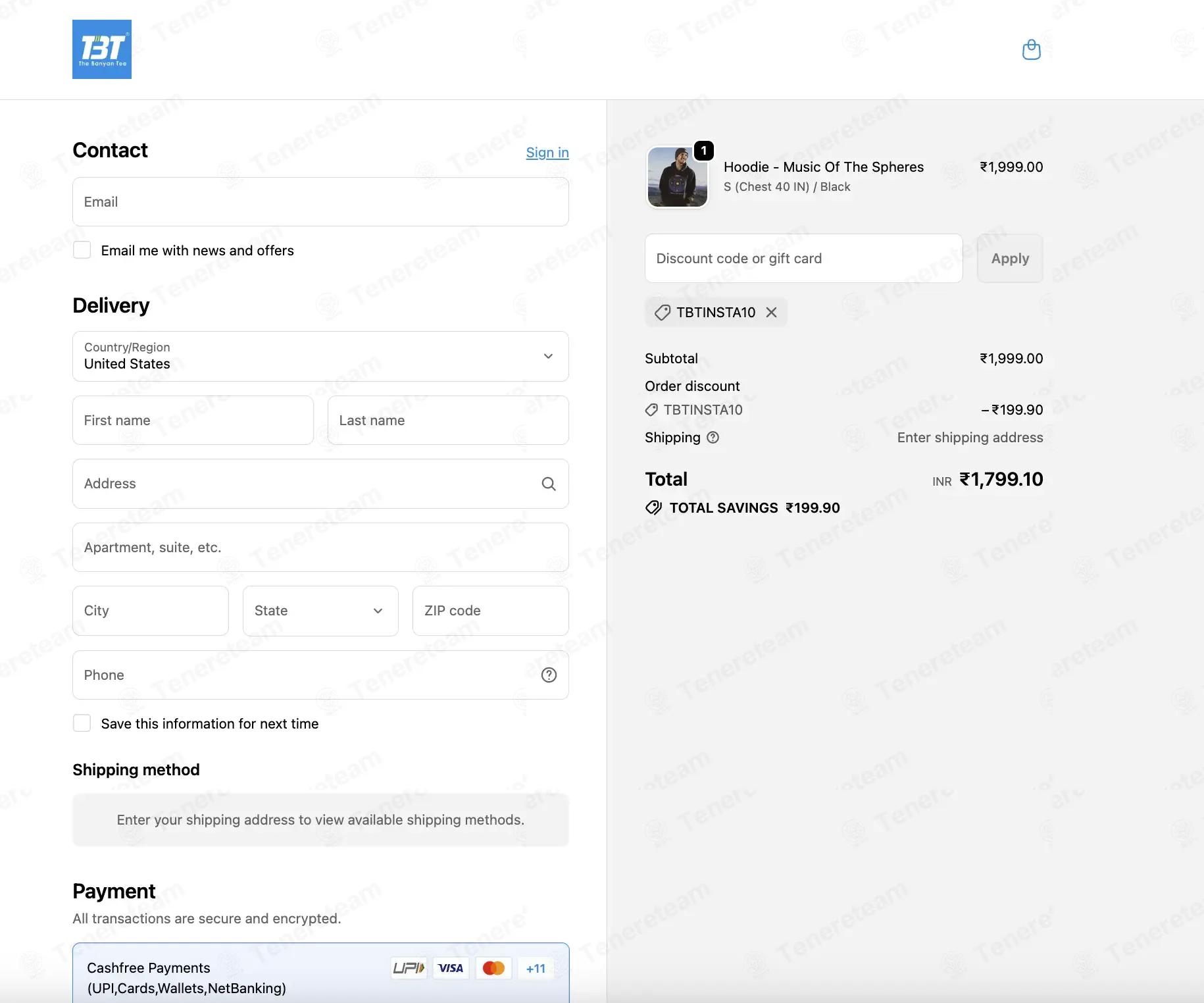Check Save this information for next time
This screenshot has width=1204, height=1003.
coord(82,723)
